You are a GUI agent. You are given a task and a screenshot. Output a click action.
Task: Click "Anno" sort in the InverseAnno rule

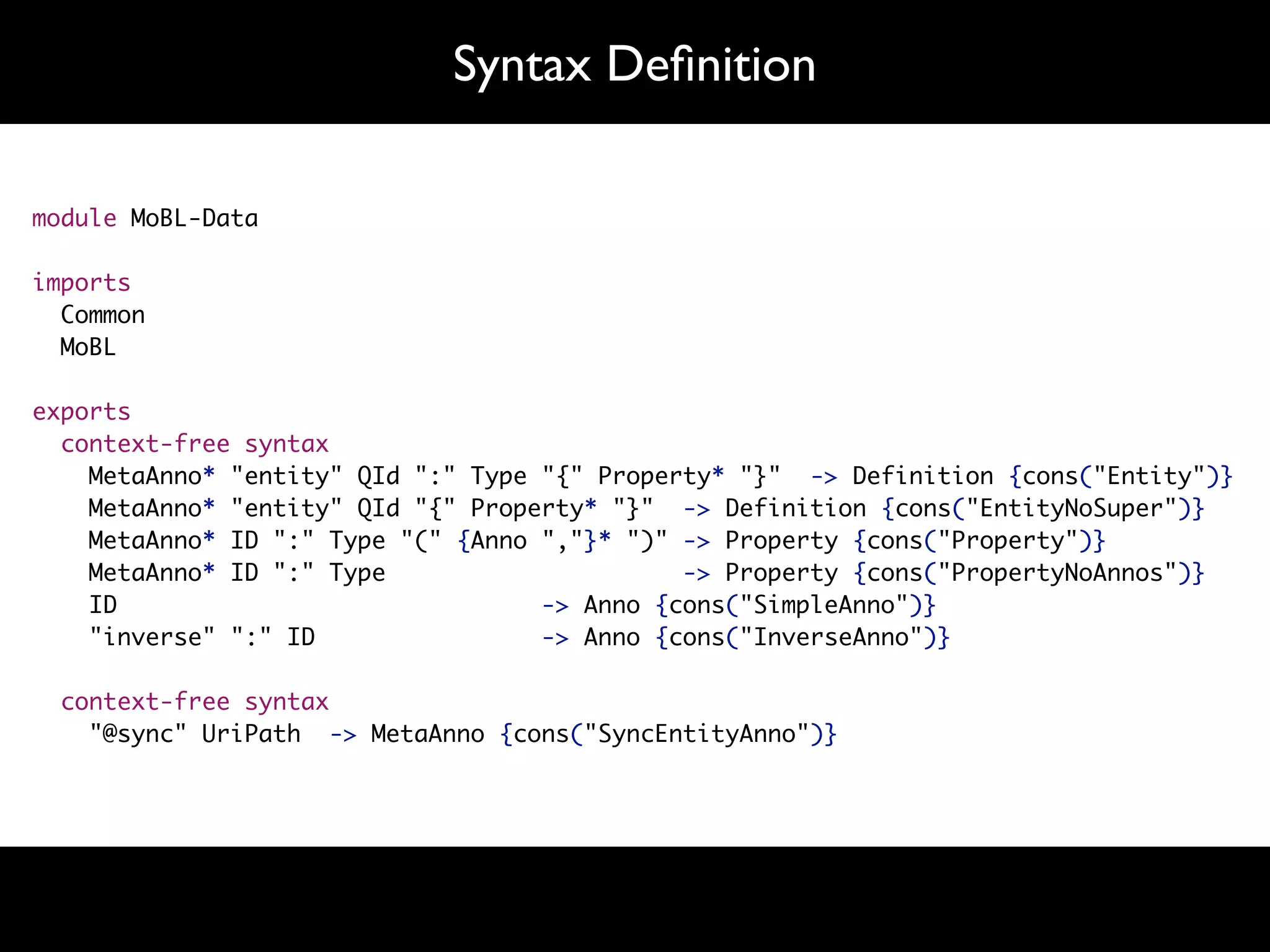pyautogui.click(x=611, y=637)
